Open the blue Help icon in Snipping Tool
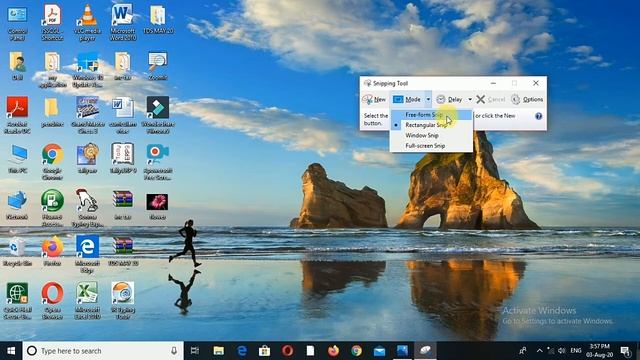This screenshot has width=640, height=360. 538,116
